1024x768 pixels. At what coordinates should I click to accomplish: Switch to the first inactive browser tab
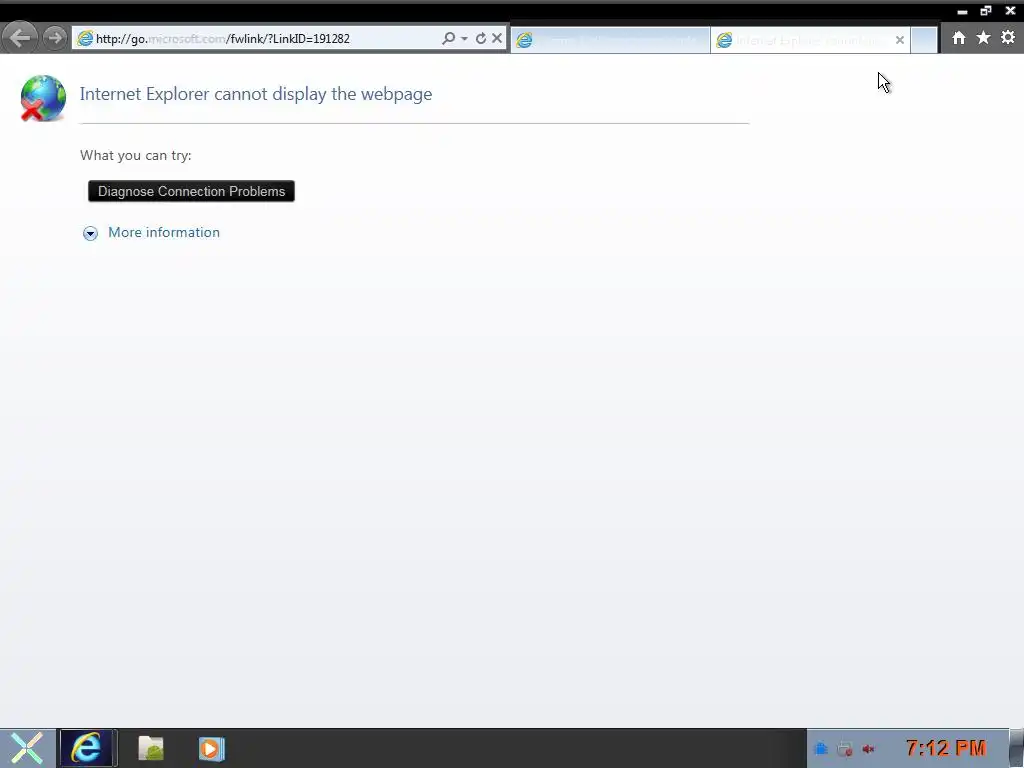pos(610,40)
